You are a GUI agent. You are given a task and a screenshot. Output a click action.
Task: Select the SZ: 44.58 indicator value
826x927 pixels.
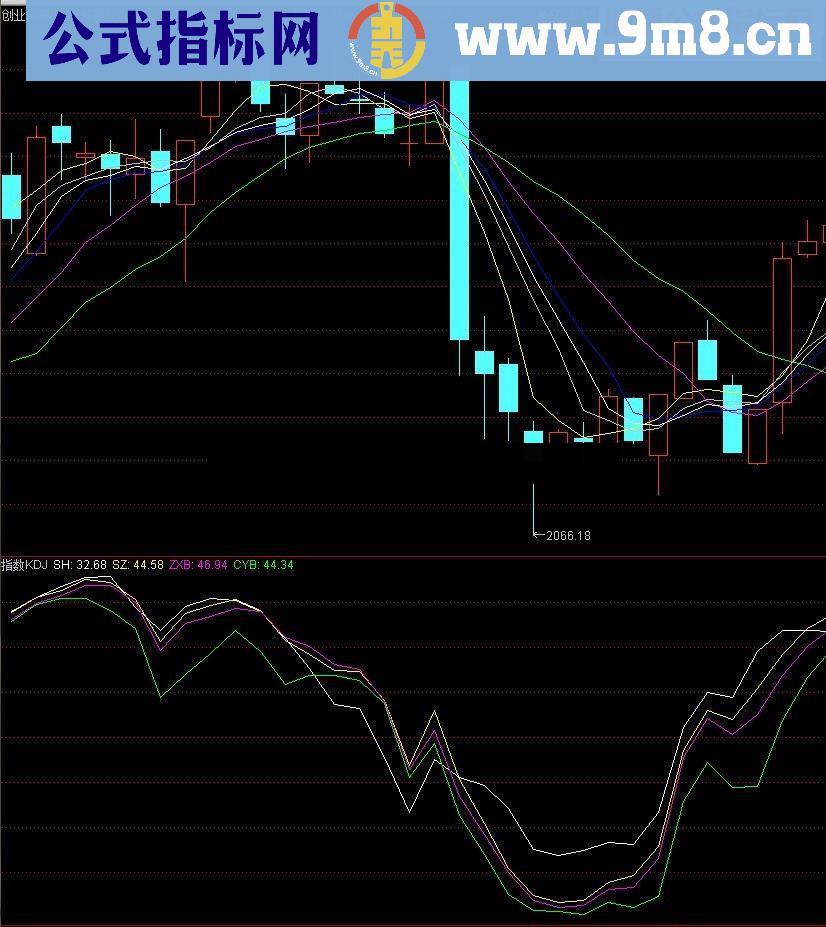138,565
